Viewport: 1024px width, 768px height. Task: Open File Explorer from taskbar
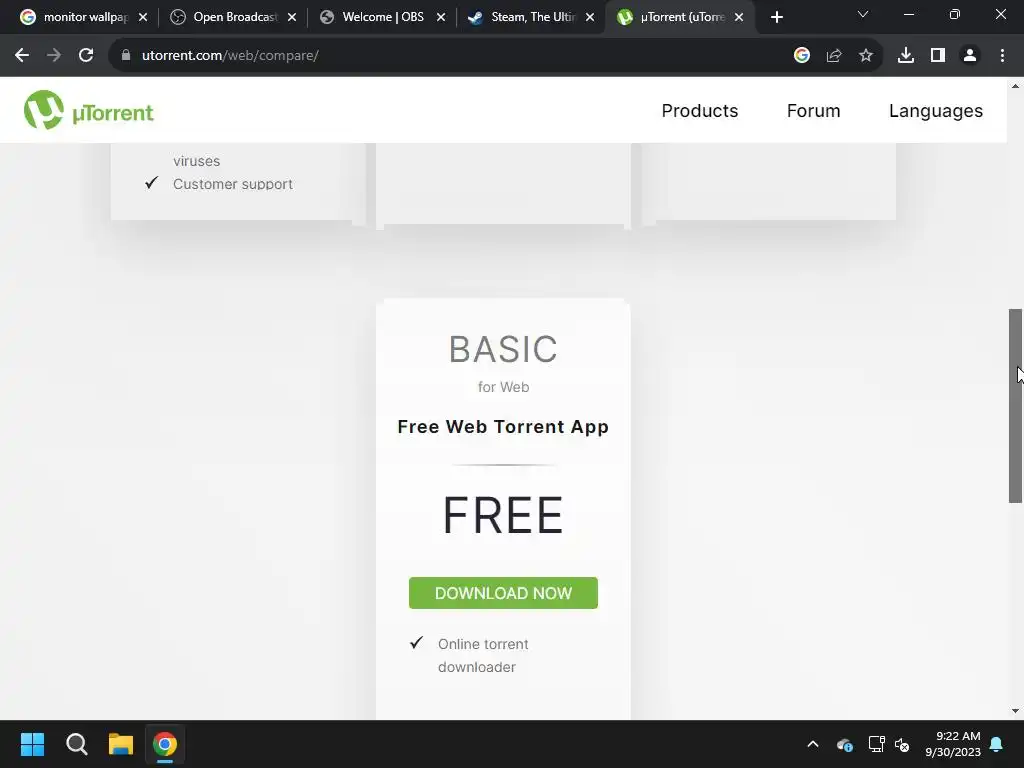pos(121,744)
